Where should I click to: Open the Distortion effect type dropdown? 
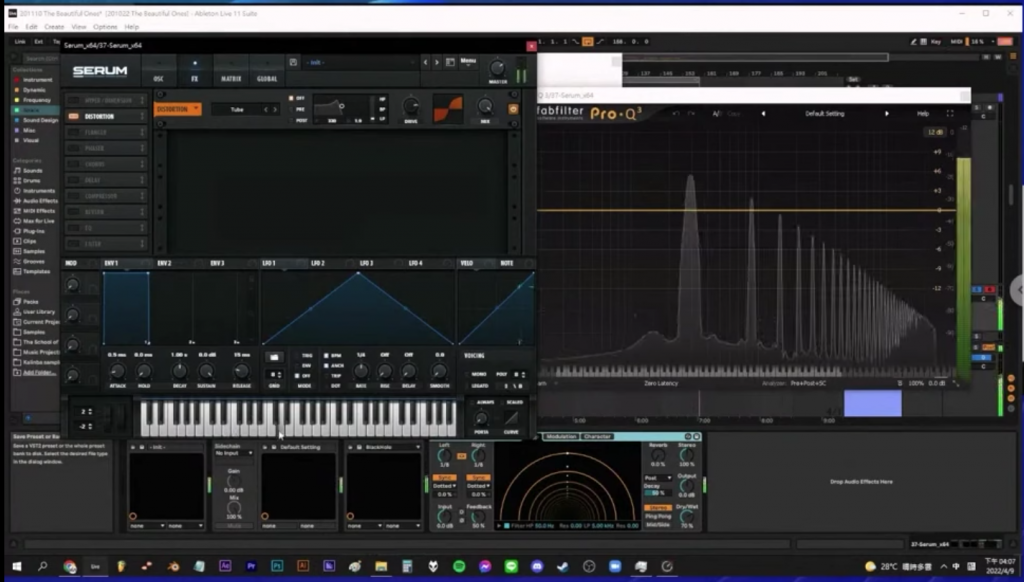[x=178, y=109]
